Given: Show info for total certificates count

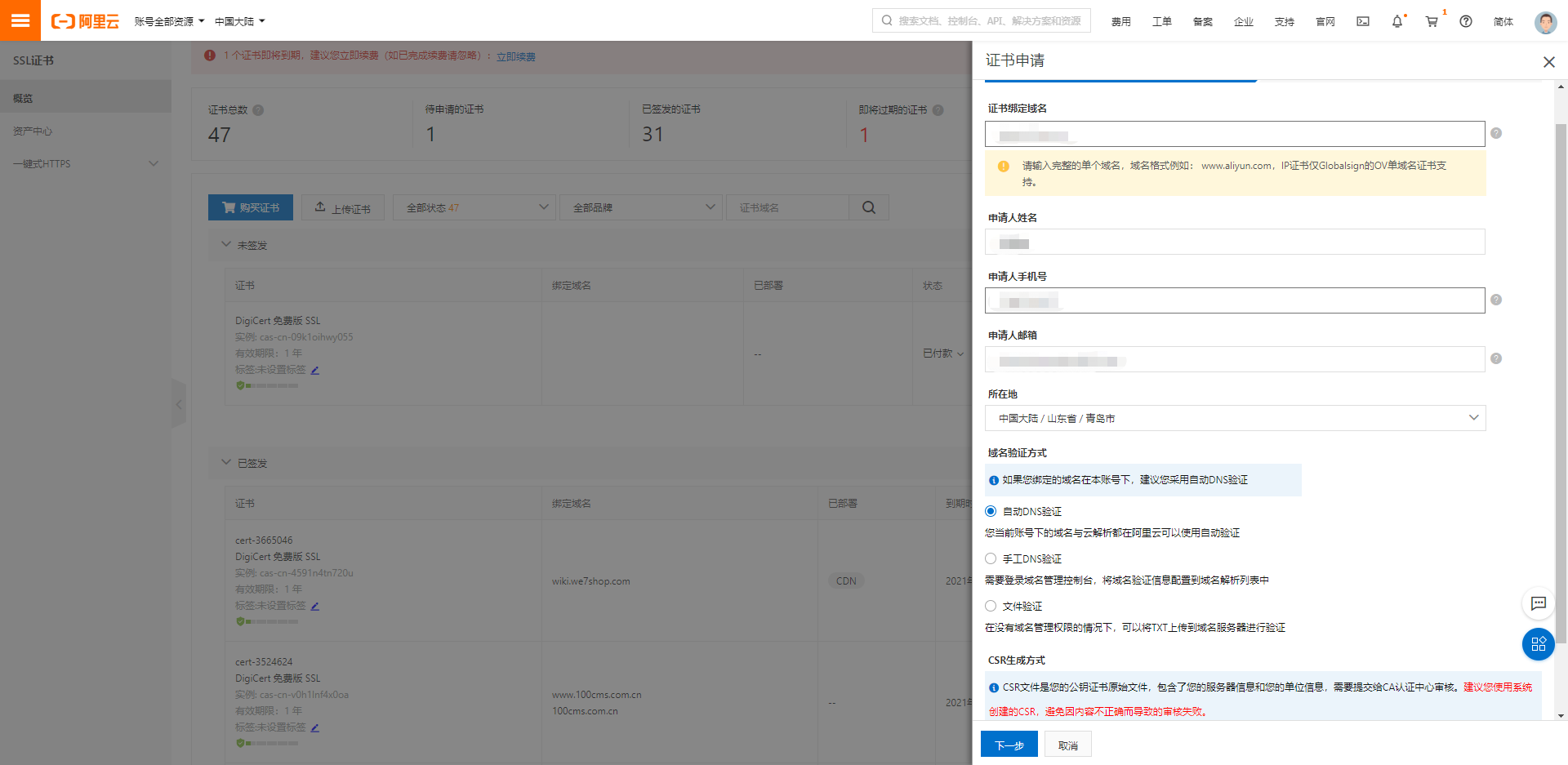Looking at the screenshot, I should [258, 110].
